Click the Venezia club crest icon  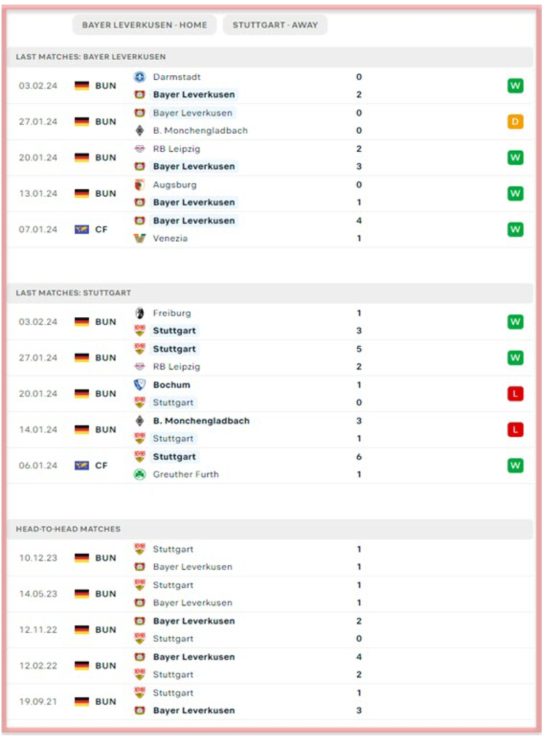140,238
